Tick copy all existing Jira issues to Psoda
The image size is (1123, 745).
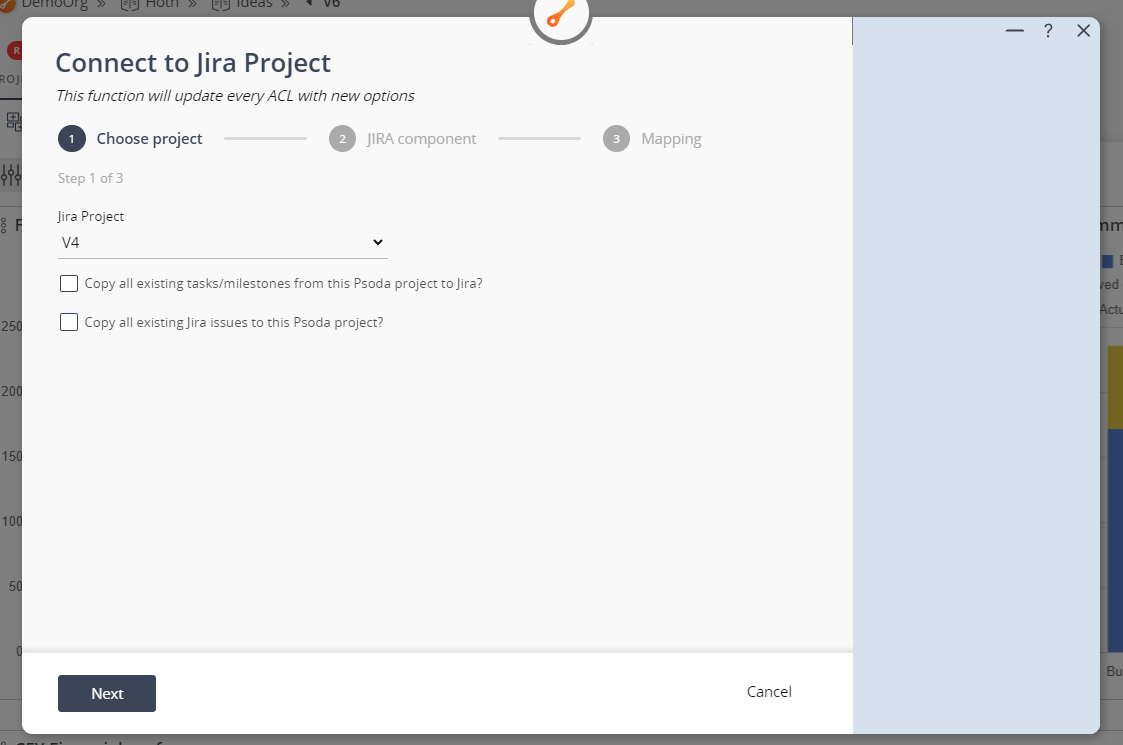[x=69, y=322]
